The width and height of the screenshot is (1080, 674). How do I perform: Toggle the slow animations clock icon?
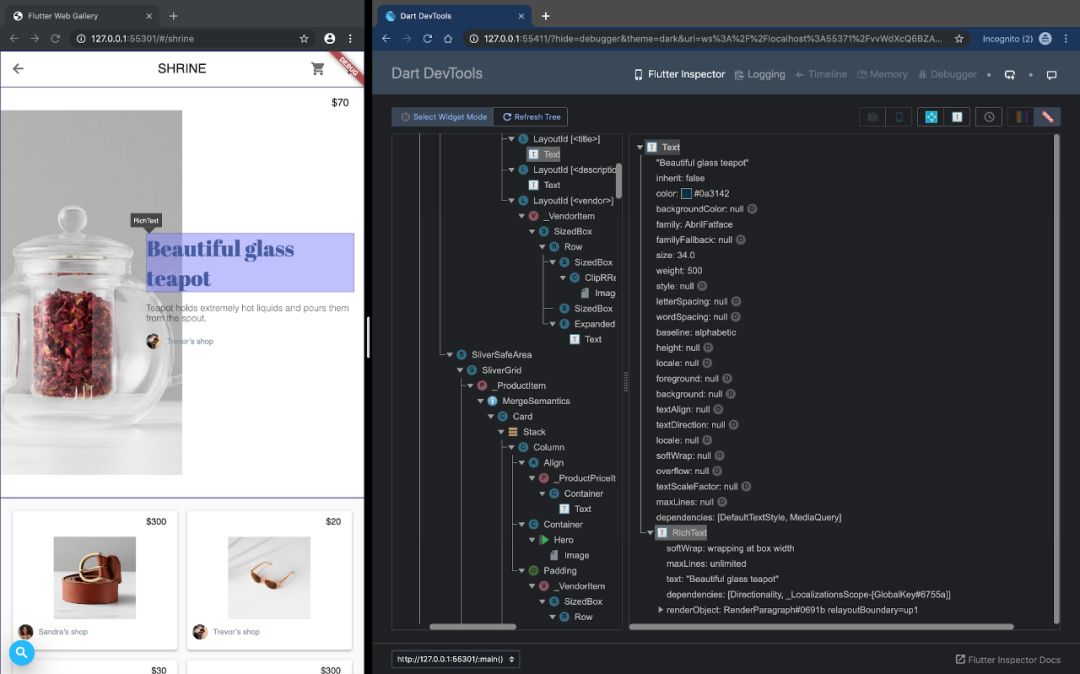click(989, 117)
